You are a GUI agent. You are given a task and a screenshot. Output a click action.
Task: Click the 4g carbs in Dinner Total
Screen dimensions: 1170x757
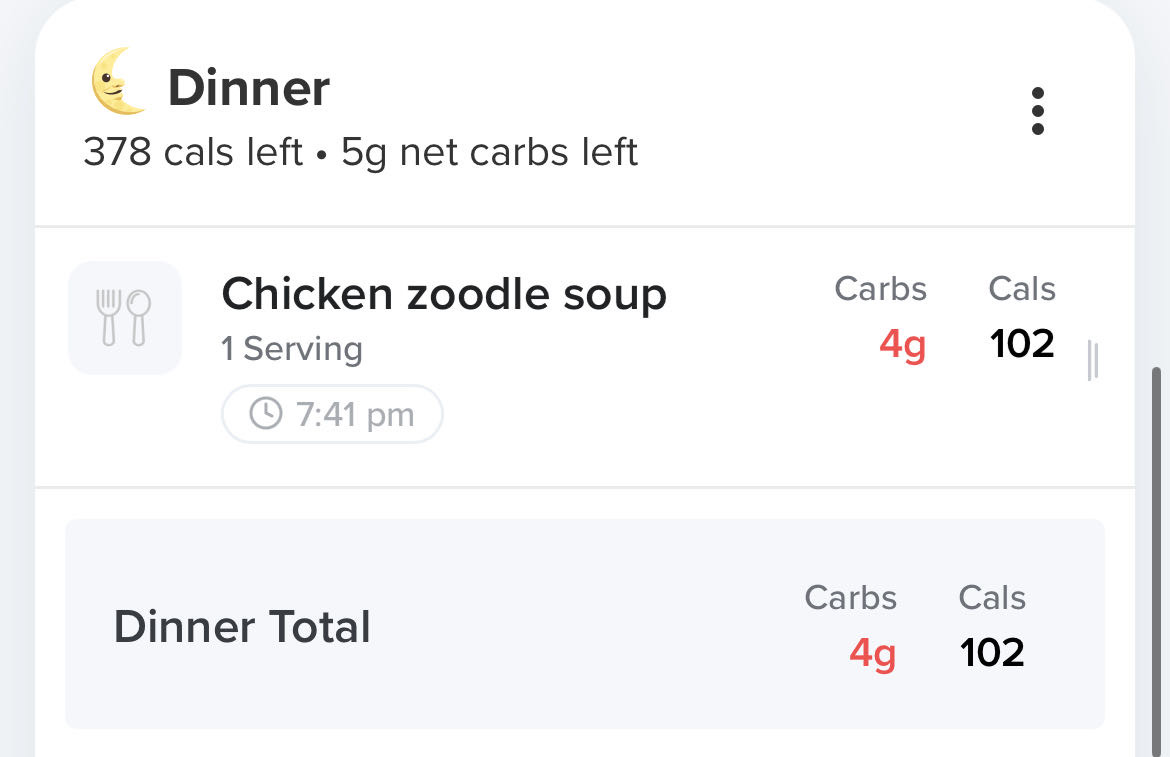coord(872,653)
